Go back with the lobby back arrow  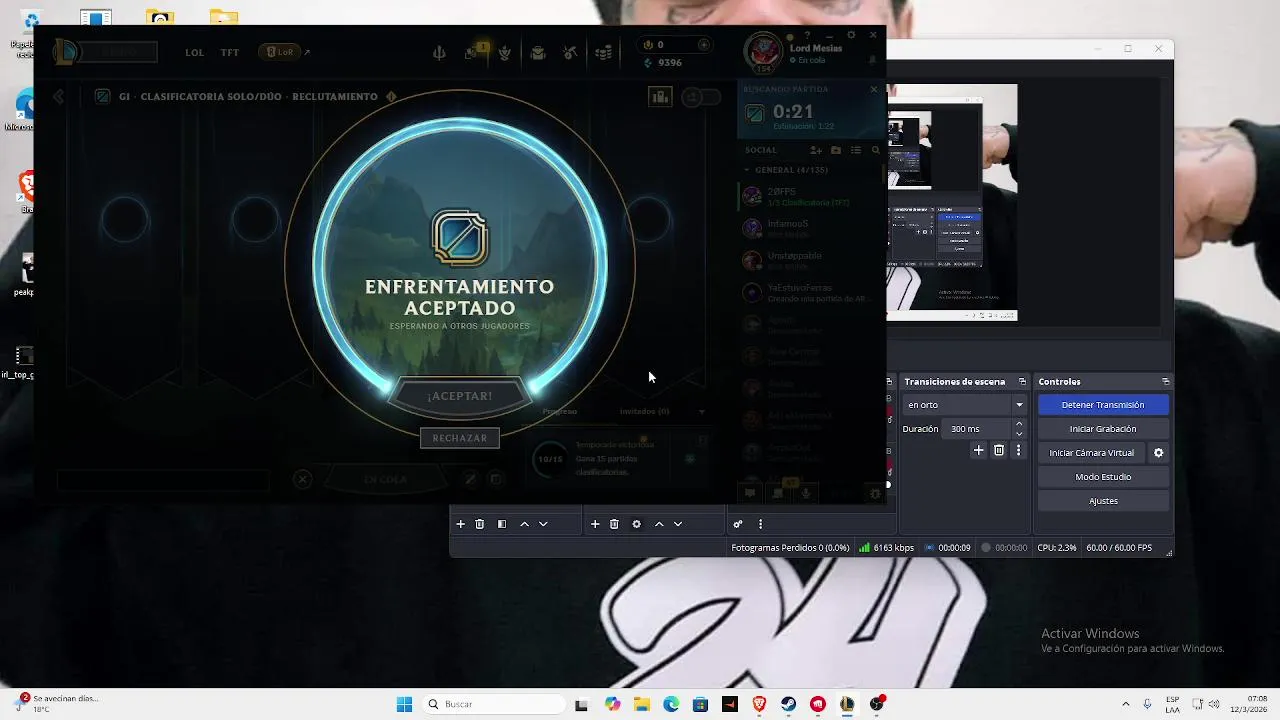[x=59, y=97]
